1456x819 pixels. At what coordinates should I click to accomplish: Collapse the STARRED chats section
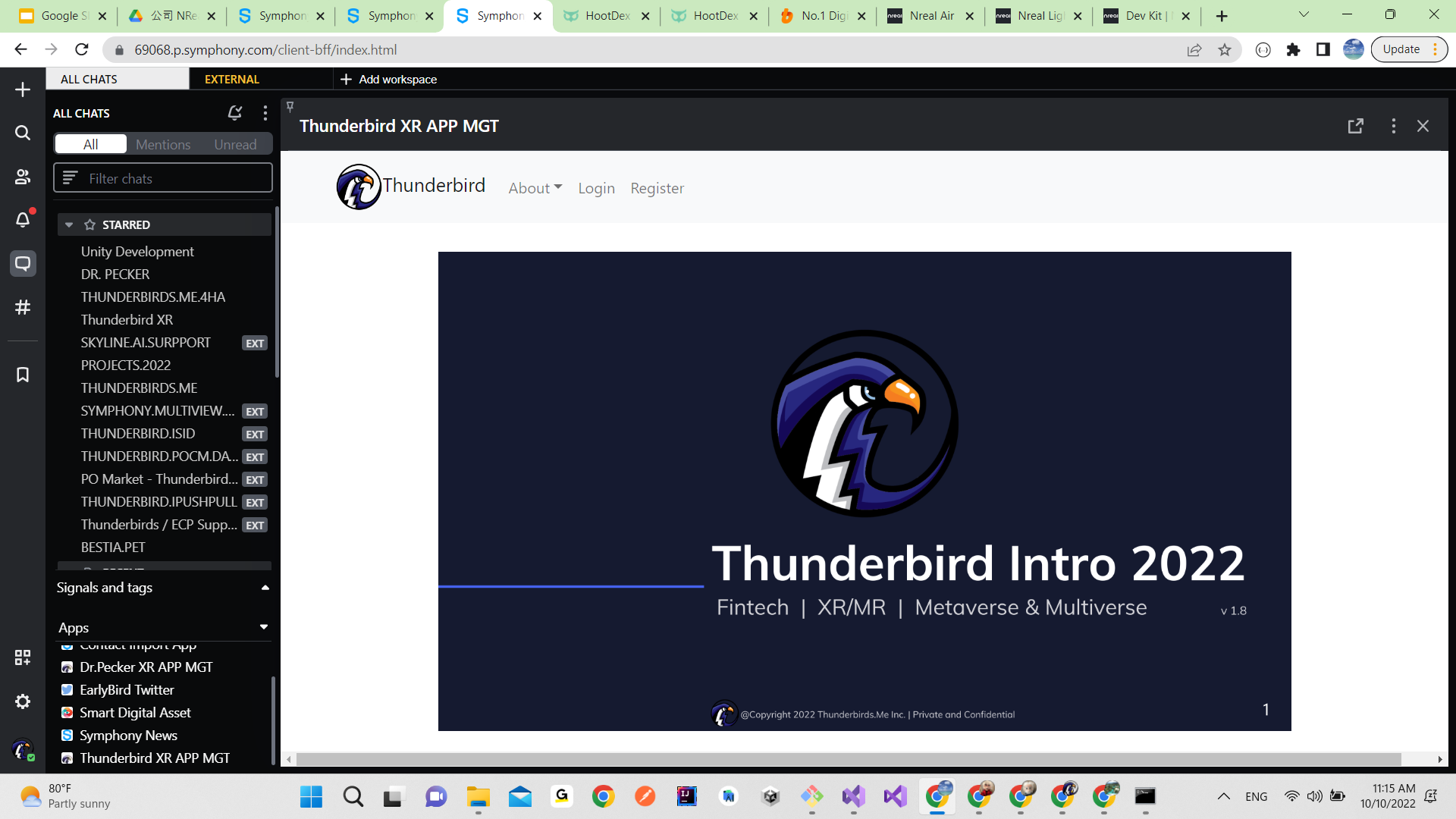69,224
